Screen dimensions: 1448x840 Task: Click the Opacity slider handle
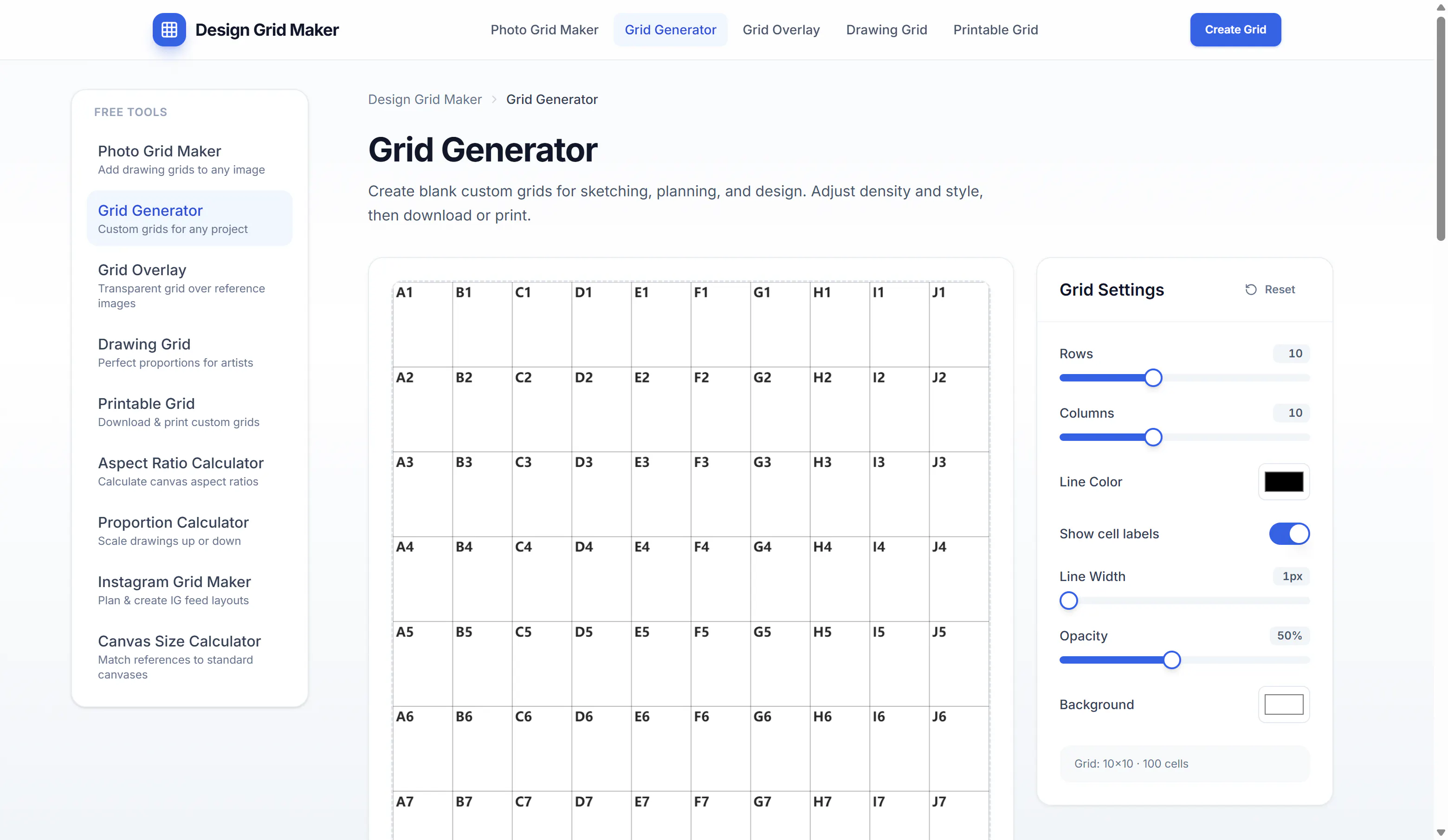(x=1171, y=660)
